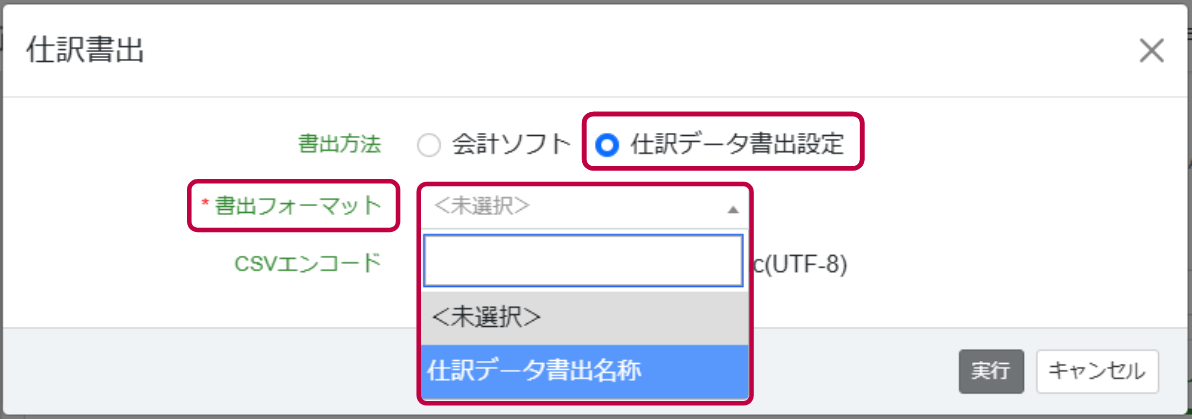Choose 仕訳データ書出名称 from the dropdown list

585,371
